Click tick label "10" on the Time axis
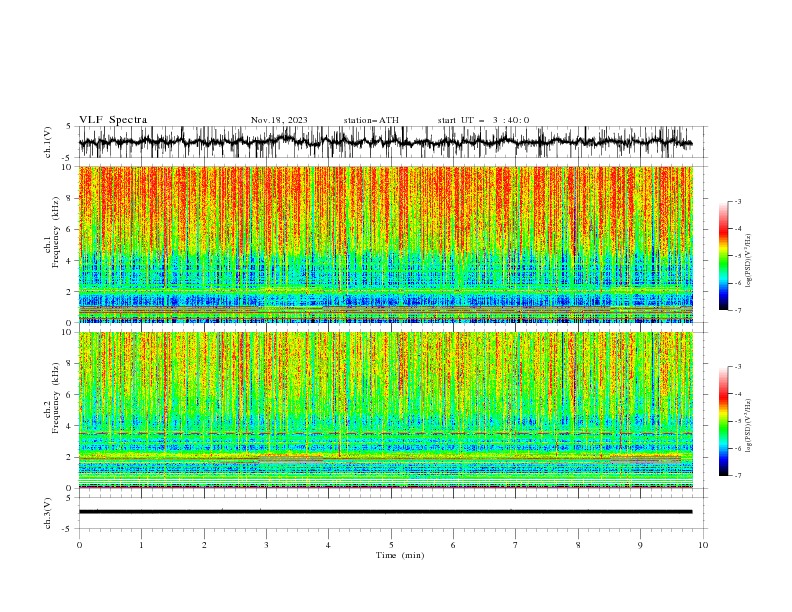The image size is (792, 612). coord(703,545)
